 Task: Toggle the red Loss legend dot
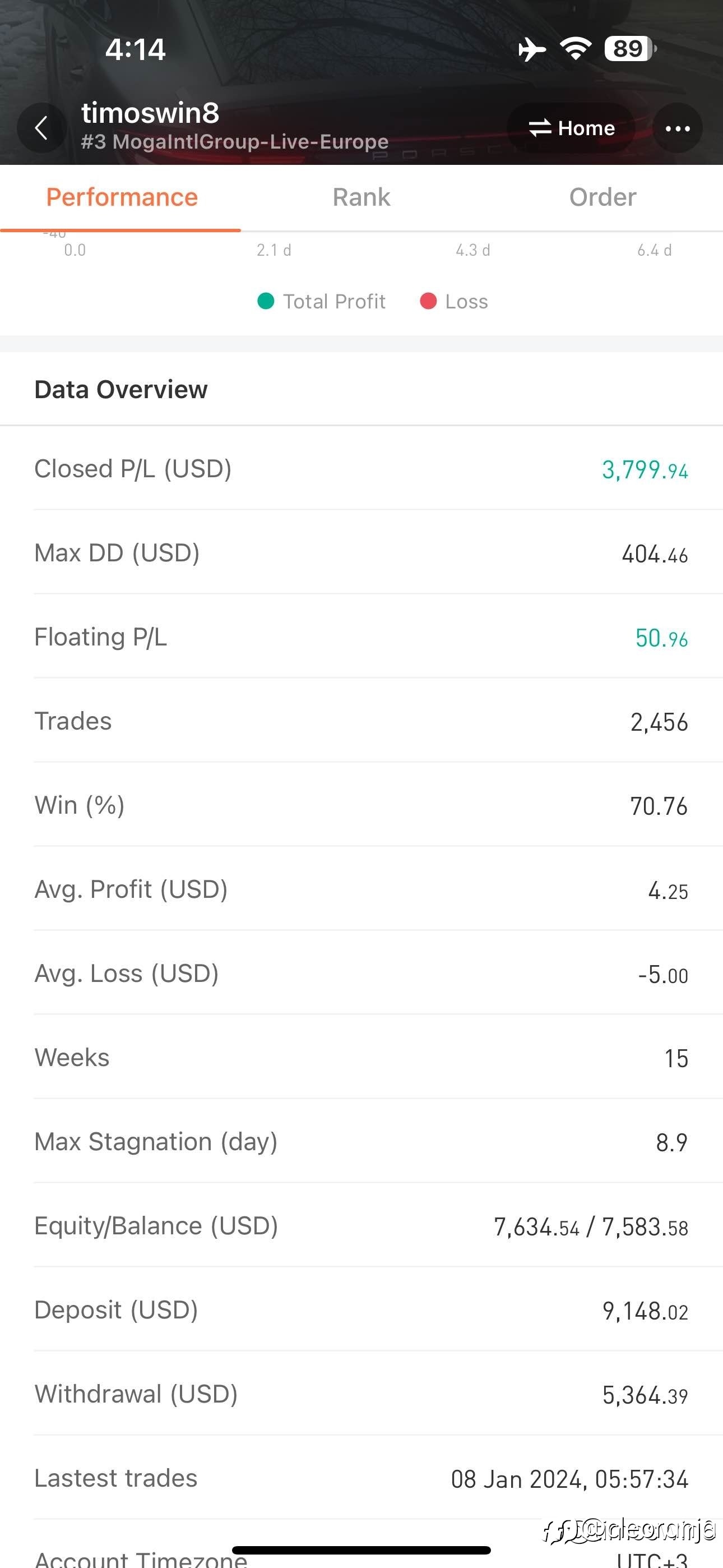[x=428, y=301]
